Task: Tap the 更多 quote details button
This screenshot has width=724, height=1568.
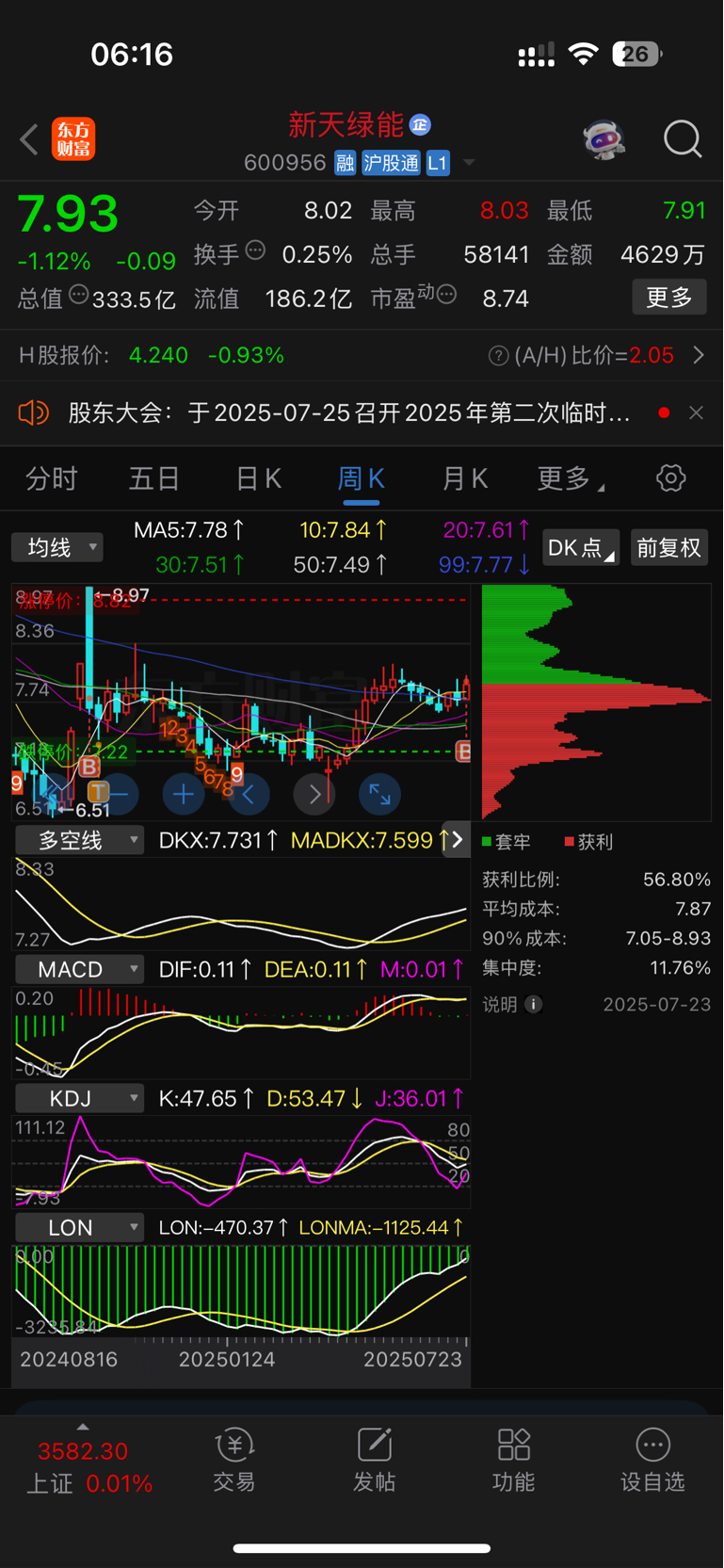Action: pyautogui.click(x=669, y=298)
